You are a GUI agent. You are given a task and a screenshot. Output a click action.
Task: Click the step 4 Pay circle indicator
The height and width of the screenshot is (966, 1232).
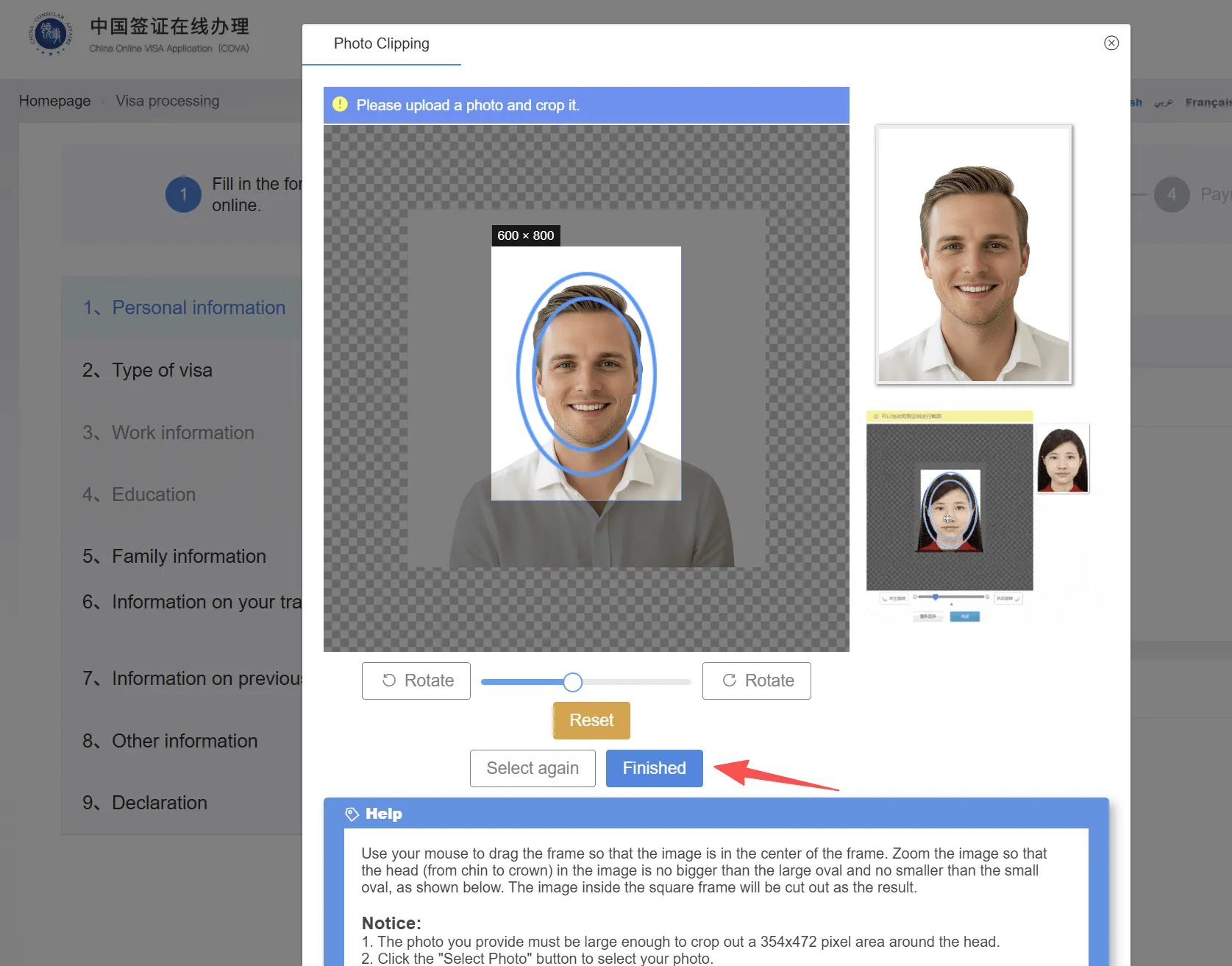tap(1172, 194)
